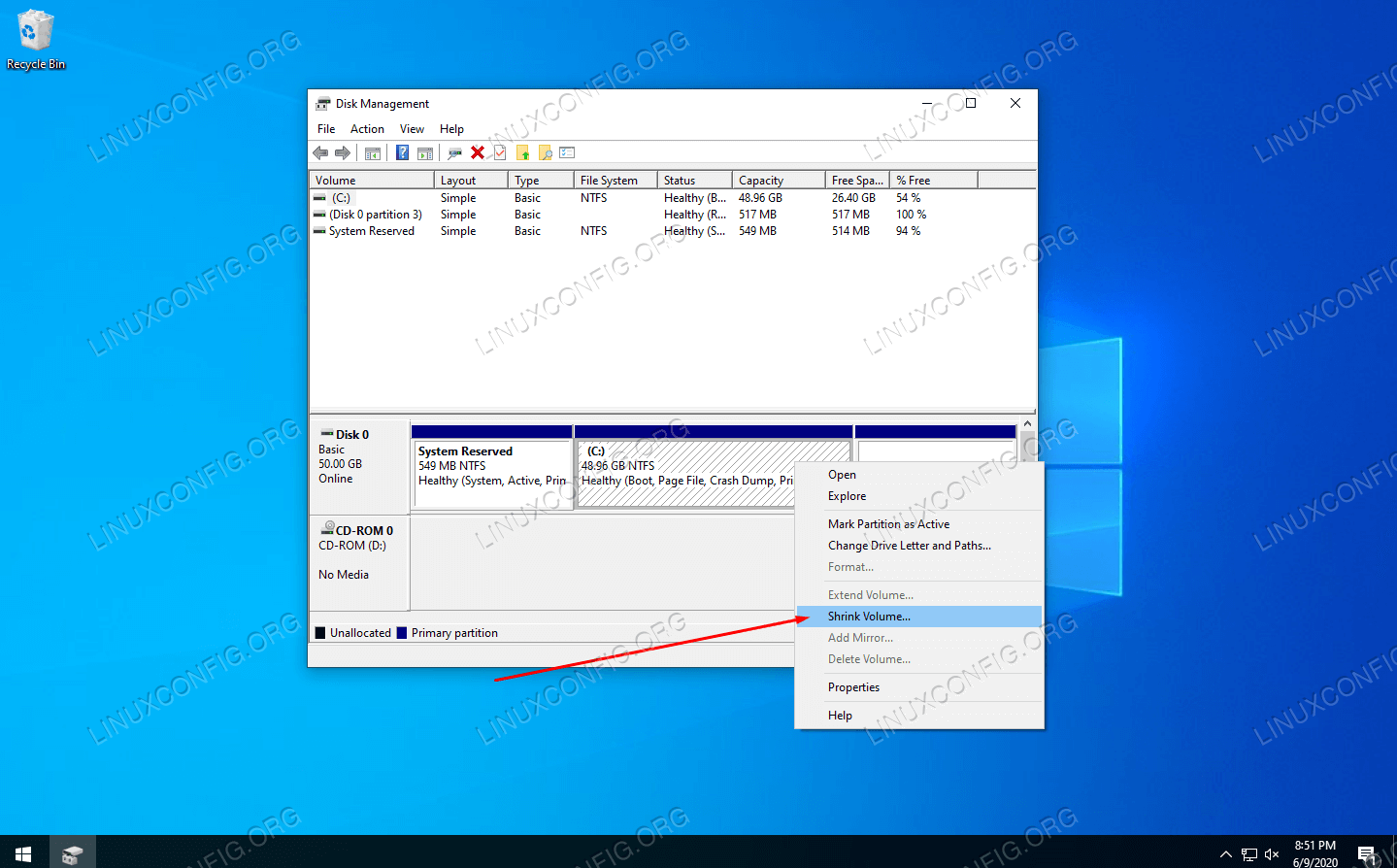Select the CD-ROM 0 (D:) label

click(x=359, y=562)
